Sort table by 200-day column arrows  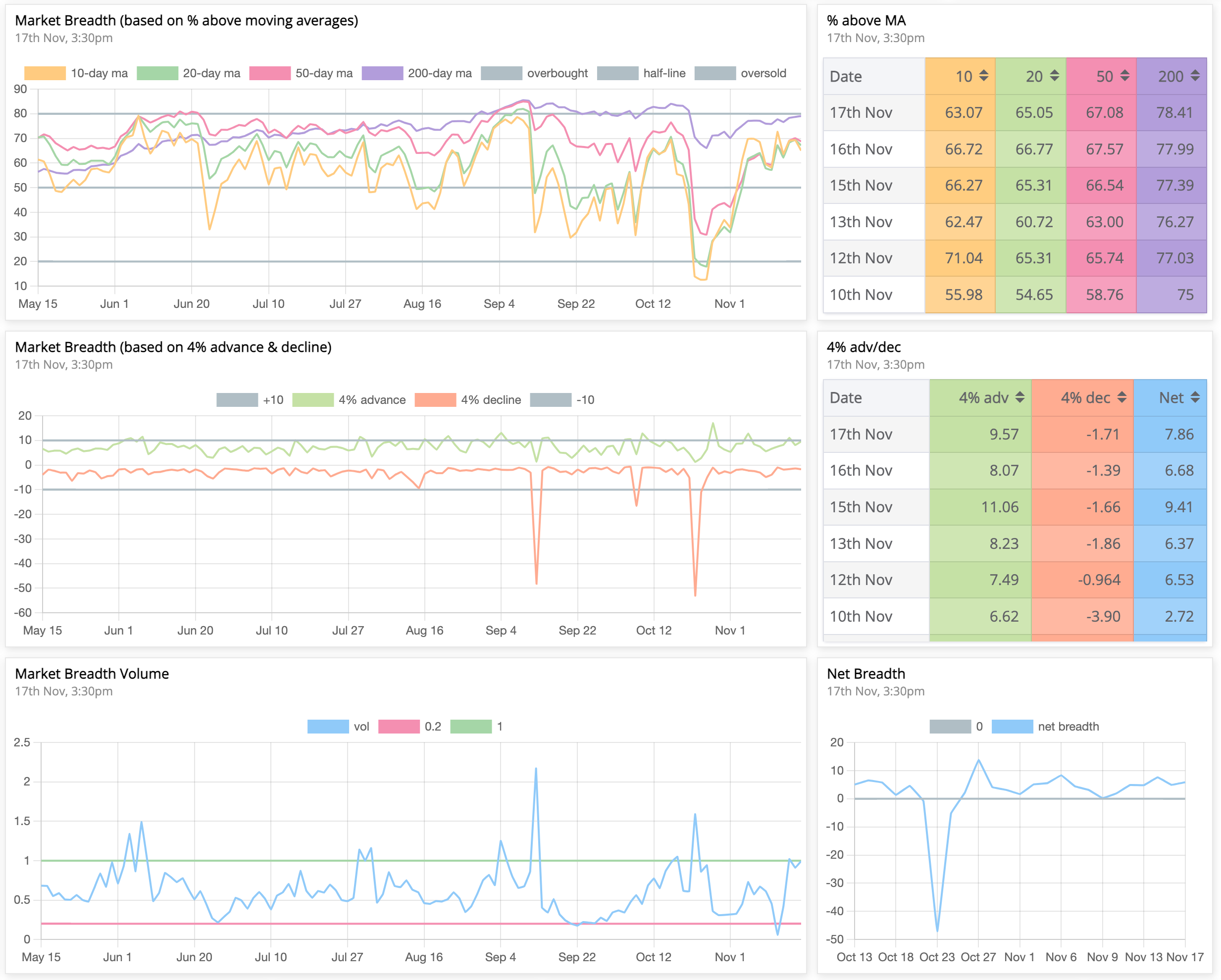tap(1195, 76)
